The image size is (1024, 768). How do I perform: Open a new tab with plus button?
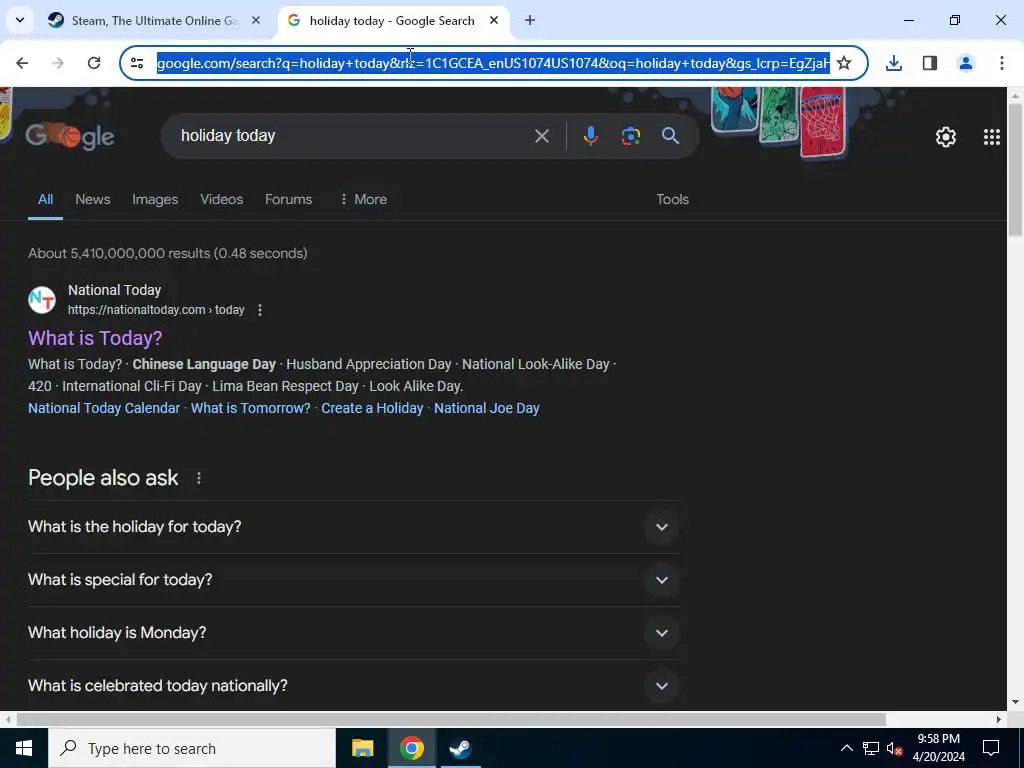coord(530,20)
